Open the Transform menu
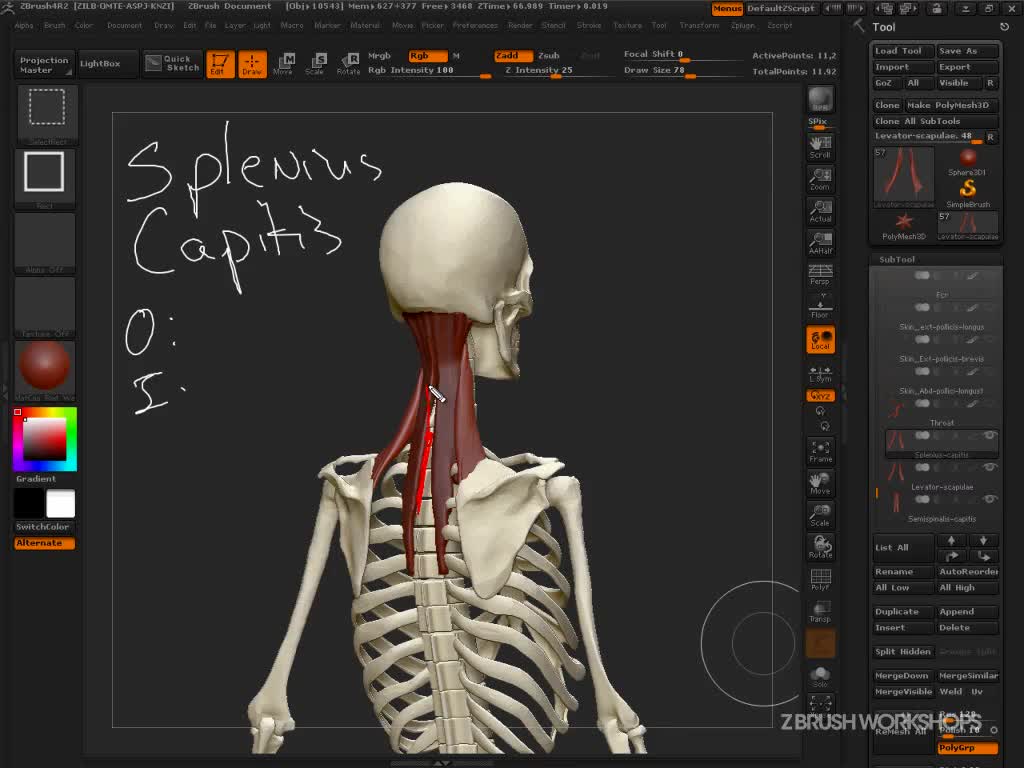 (x=699, y=25)
